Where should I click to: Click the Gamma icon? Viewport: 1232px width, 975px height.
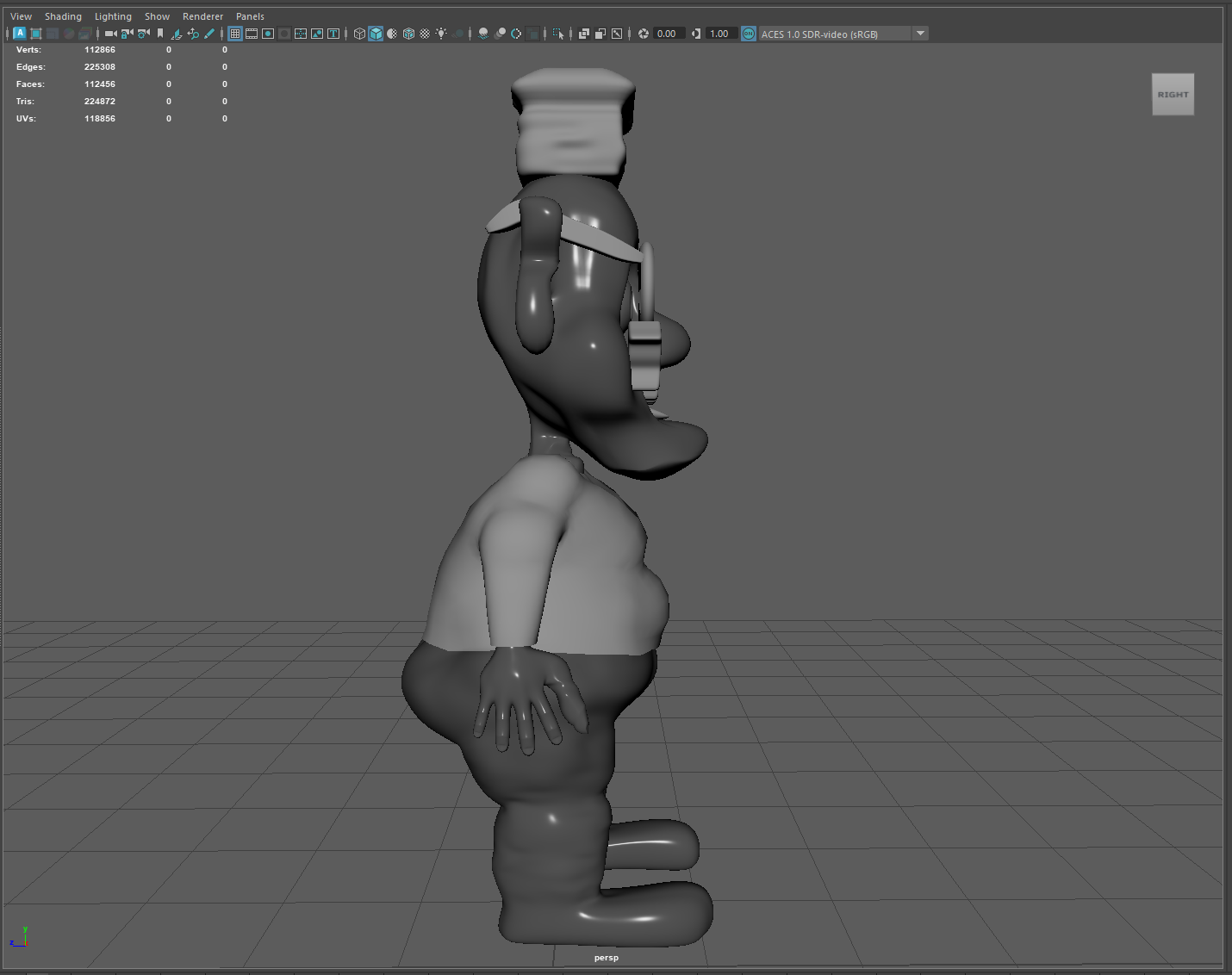pos(696,34)
